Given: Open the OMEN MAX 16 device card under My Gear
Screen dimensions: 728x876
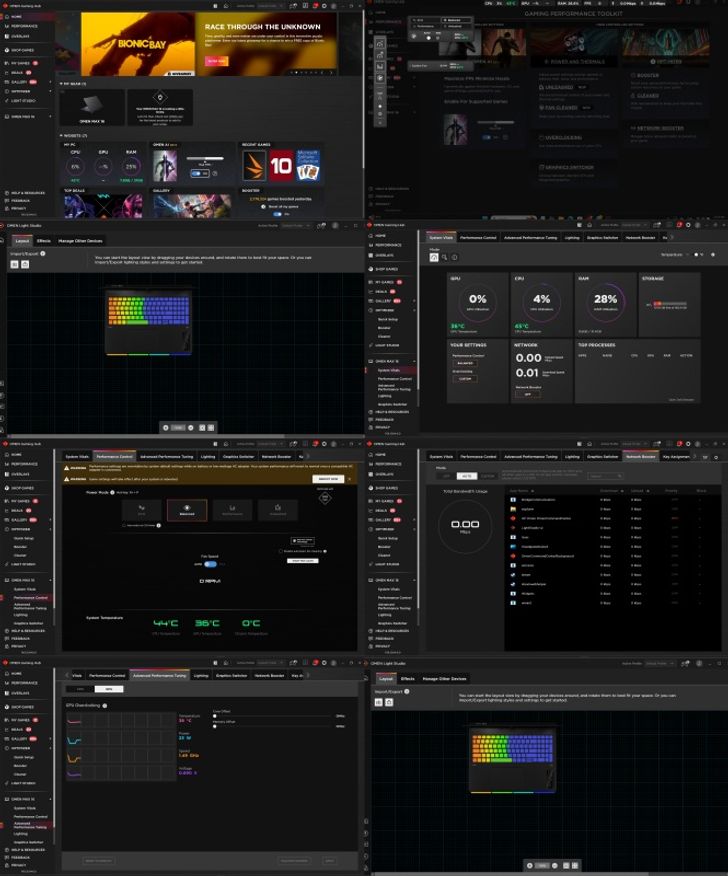Looking at the screenshot, I should point(92,107).
